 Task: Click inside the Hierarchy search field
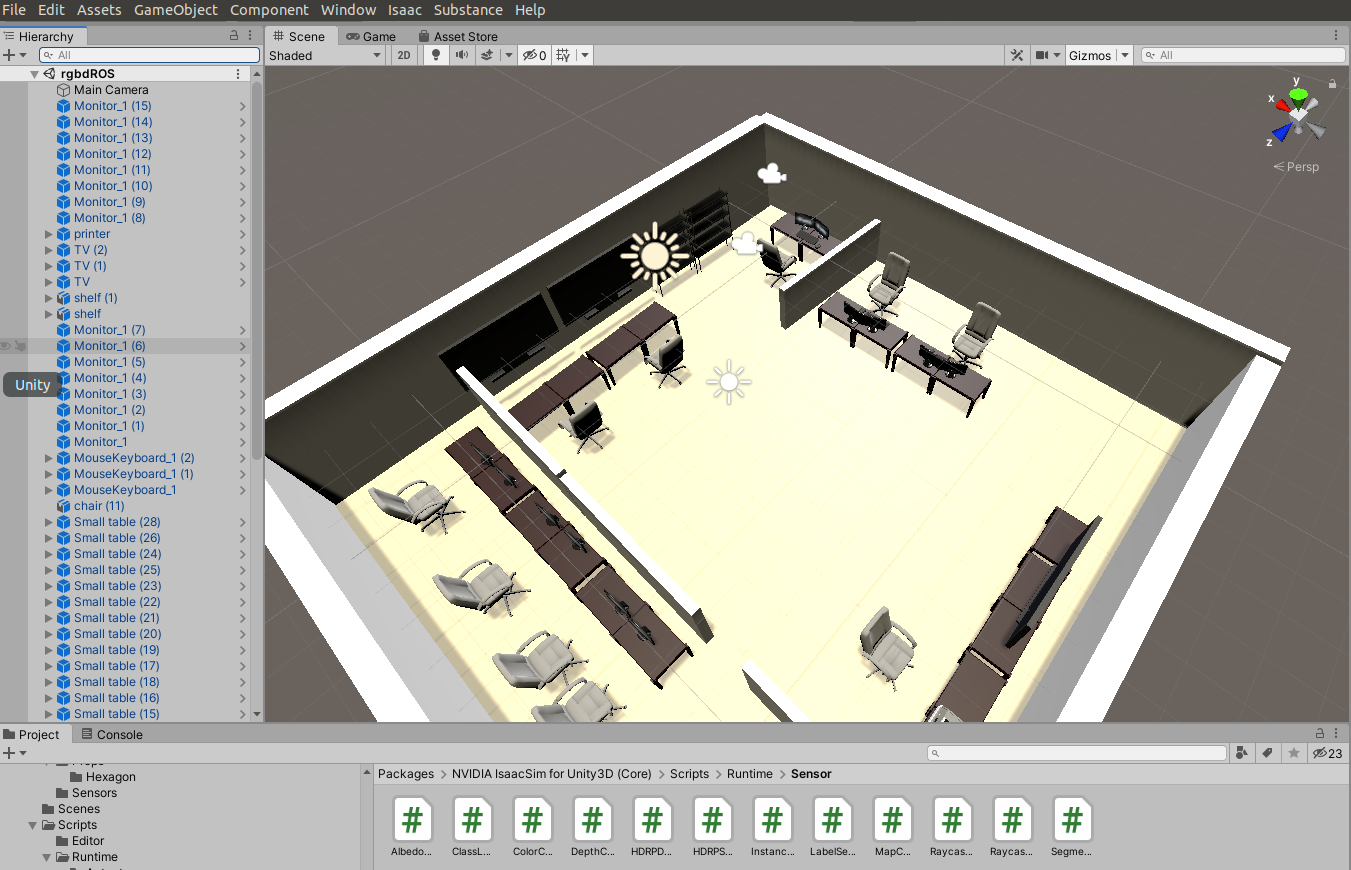[x=148, y=54]
